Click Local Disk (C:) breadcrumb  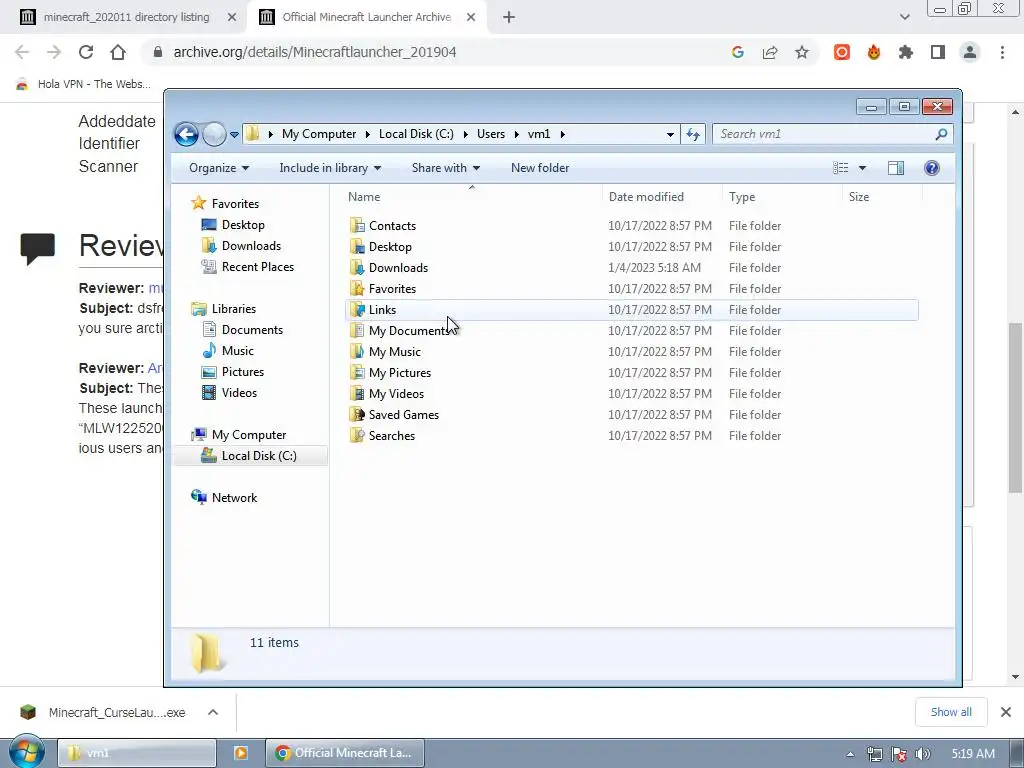pyautogui.click(x=416, y=134)
